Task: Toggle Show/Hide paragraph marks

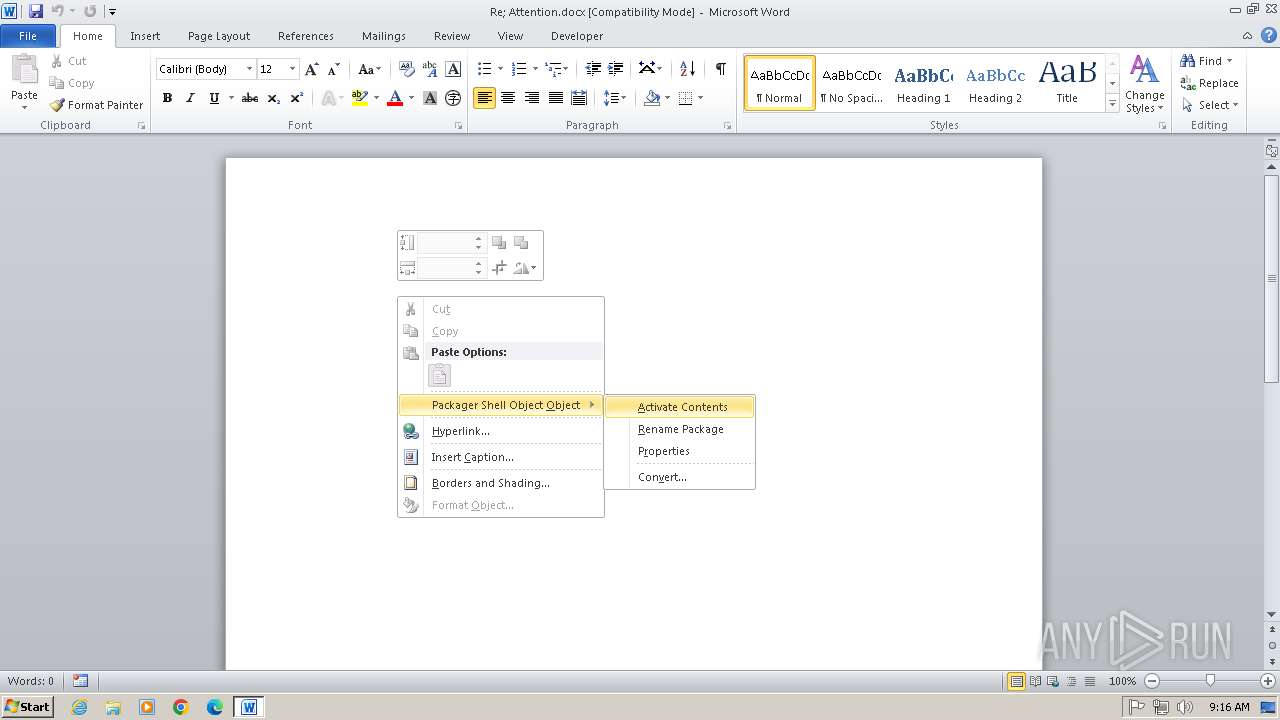Action: click(x=720, y=69)
